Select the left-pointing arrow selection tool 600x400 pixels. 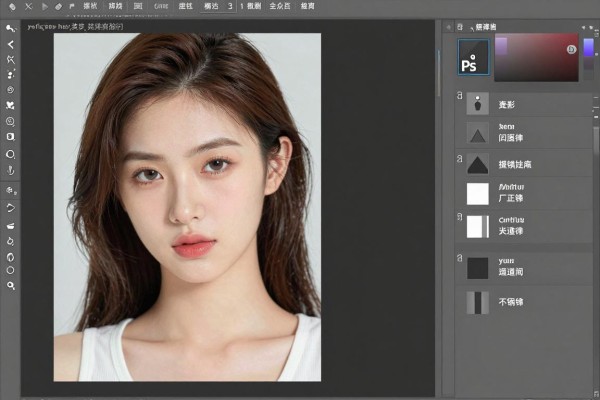pos(11,44)
